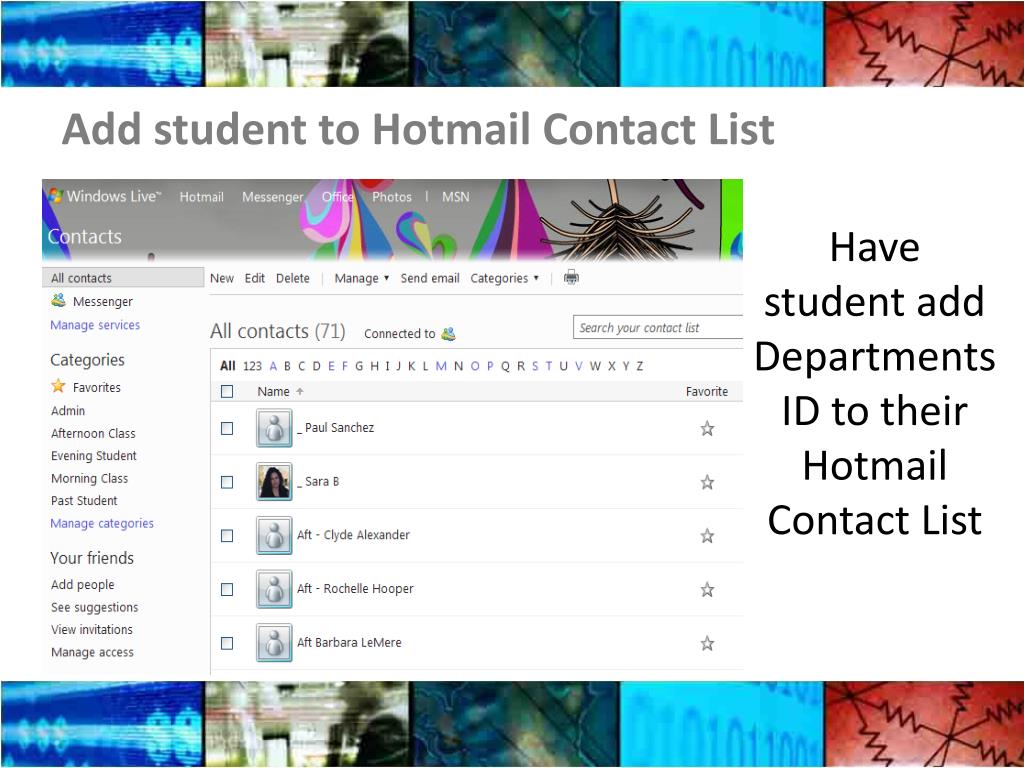Image resolution: width=1024 pixels, height=768 pixels.
Task: Click Barbara LeMere's avatar picture
Action: coord(274,643)
